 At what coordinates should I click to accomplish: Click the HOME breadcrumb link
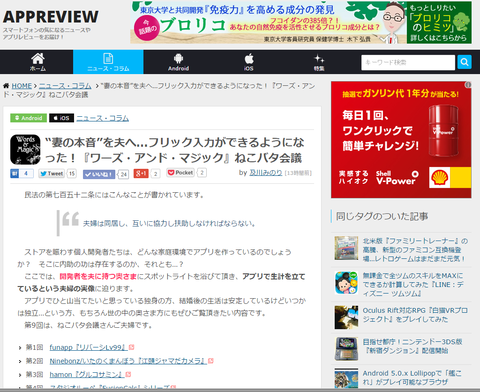point(22,86)
